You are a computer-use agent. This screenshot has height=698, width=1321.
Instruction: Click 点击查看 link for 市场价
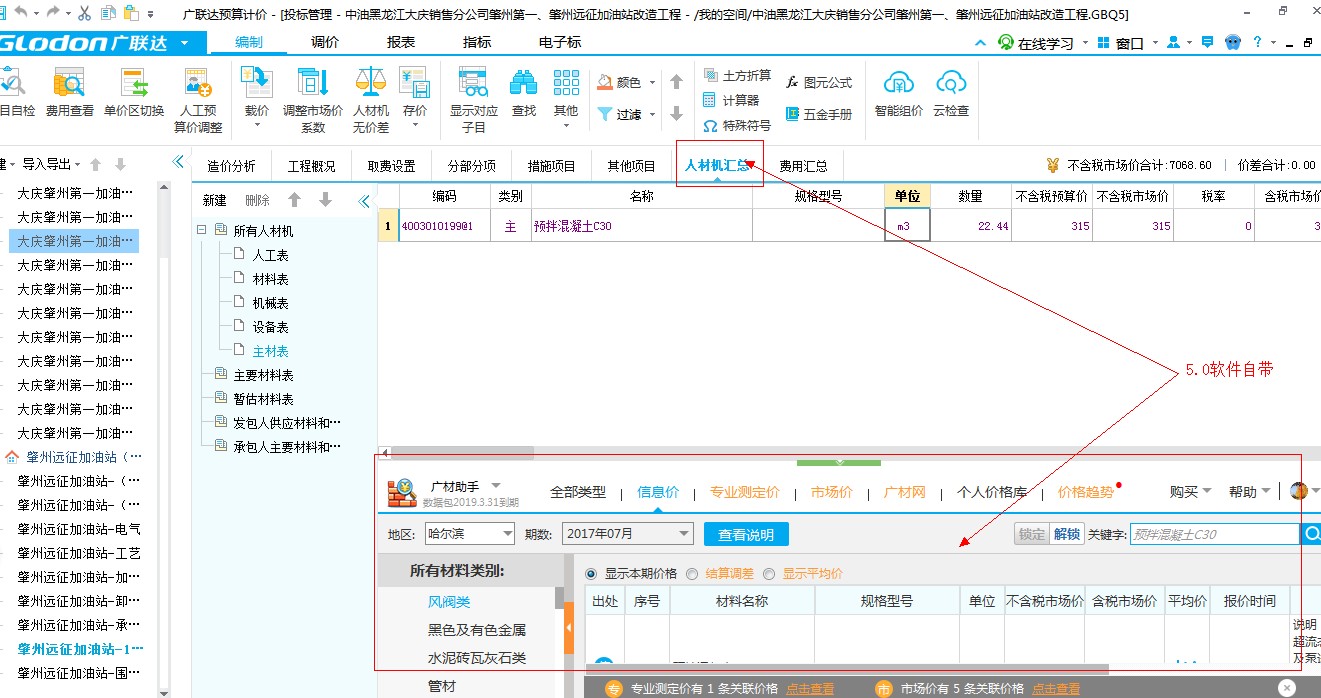(1056, 689)
